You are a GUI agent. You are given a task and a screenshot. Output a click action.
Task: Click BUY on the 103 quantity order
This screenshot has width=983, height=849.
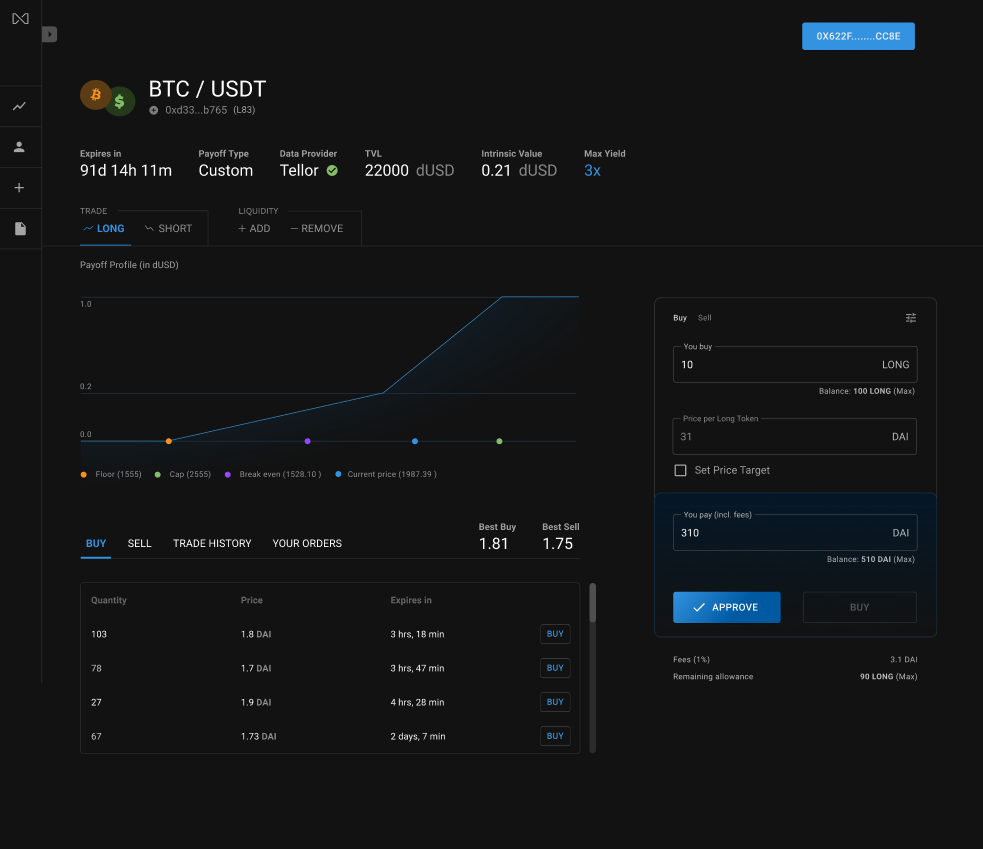point(555,634)
